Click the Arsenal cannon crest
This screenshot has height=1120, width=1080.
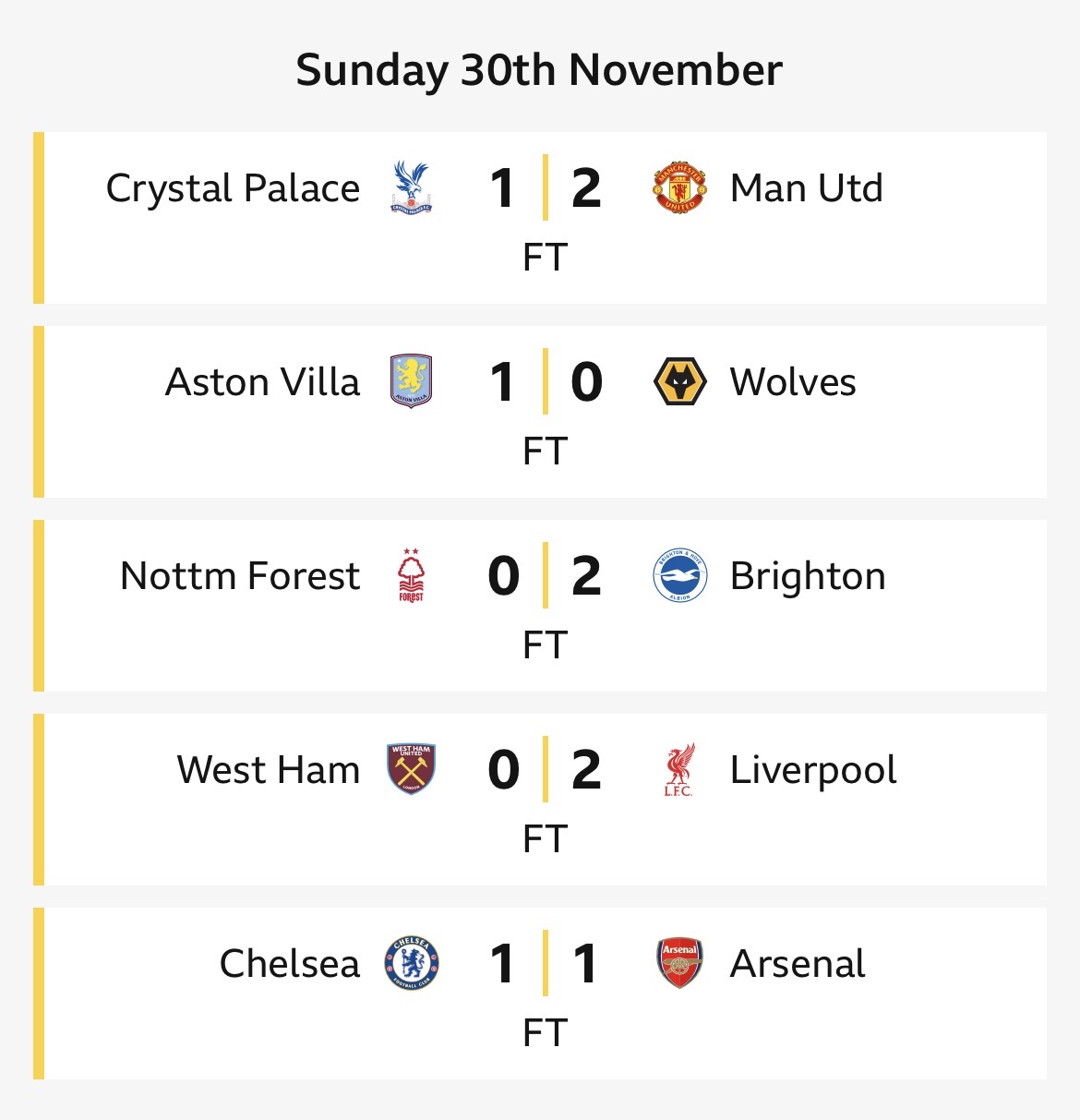click(x=679, y=963)
